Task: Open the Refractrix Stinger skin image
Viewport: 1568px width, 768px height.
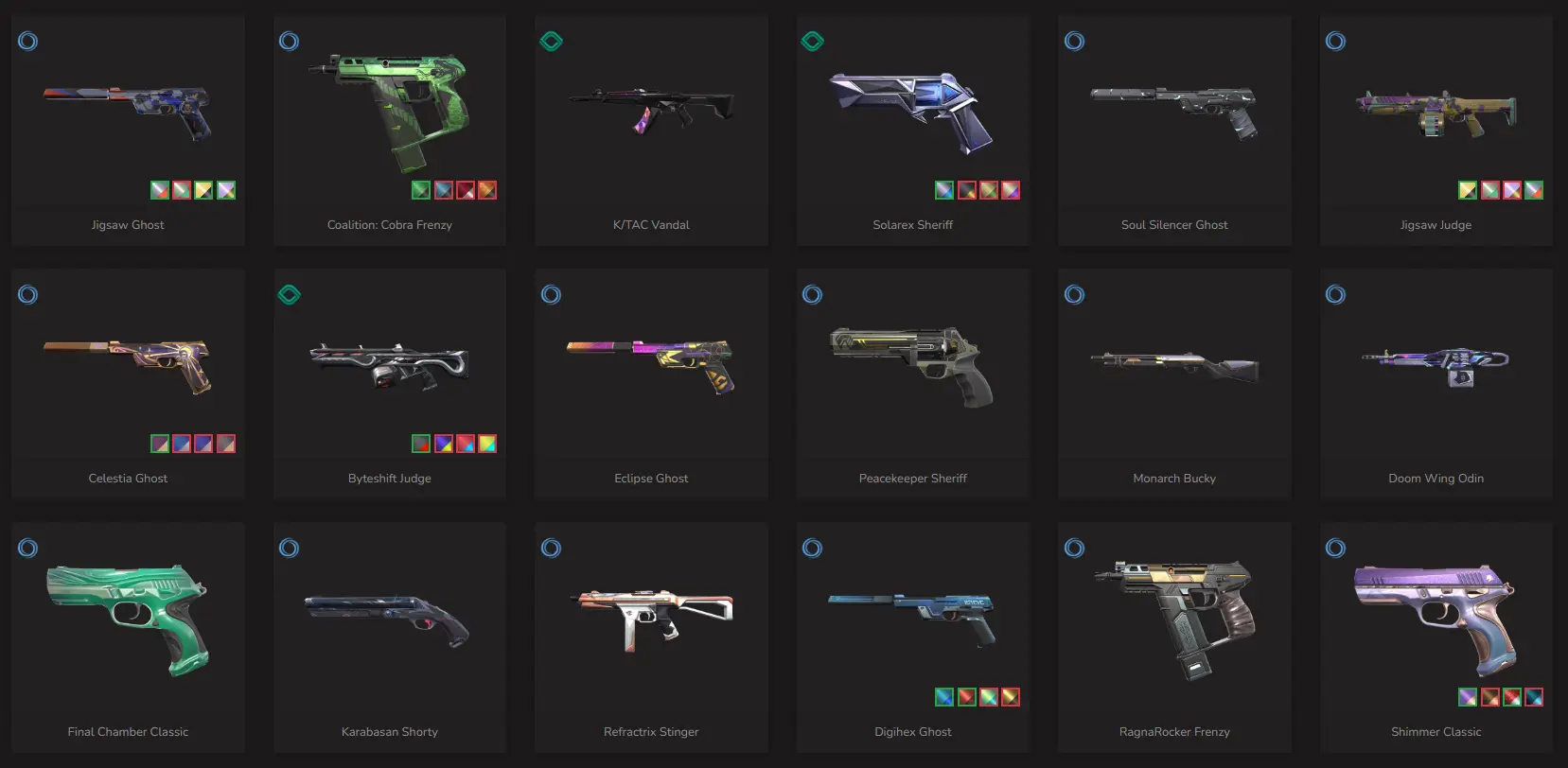Action: pos(652,620)
